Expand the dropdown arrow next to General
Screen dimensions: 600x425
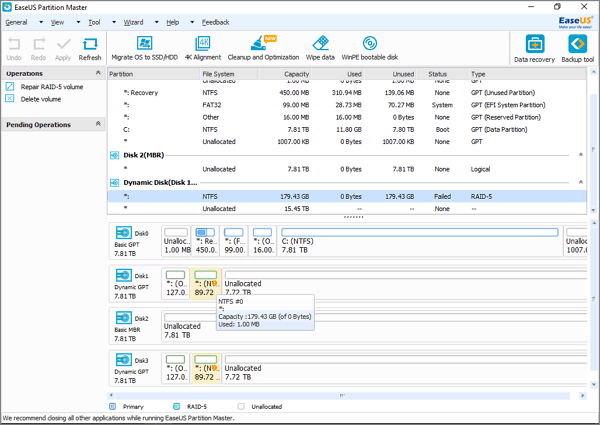[41, 22]
